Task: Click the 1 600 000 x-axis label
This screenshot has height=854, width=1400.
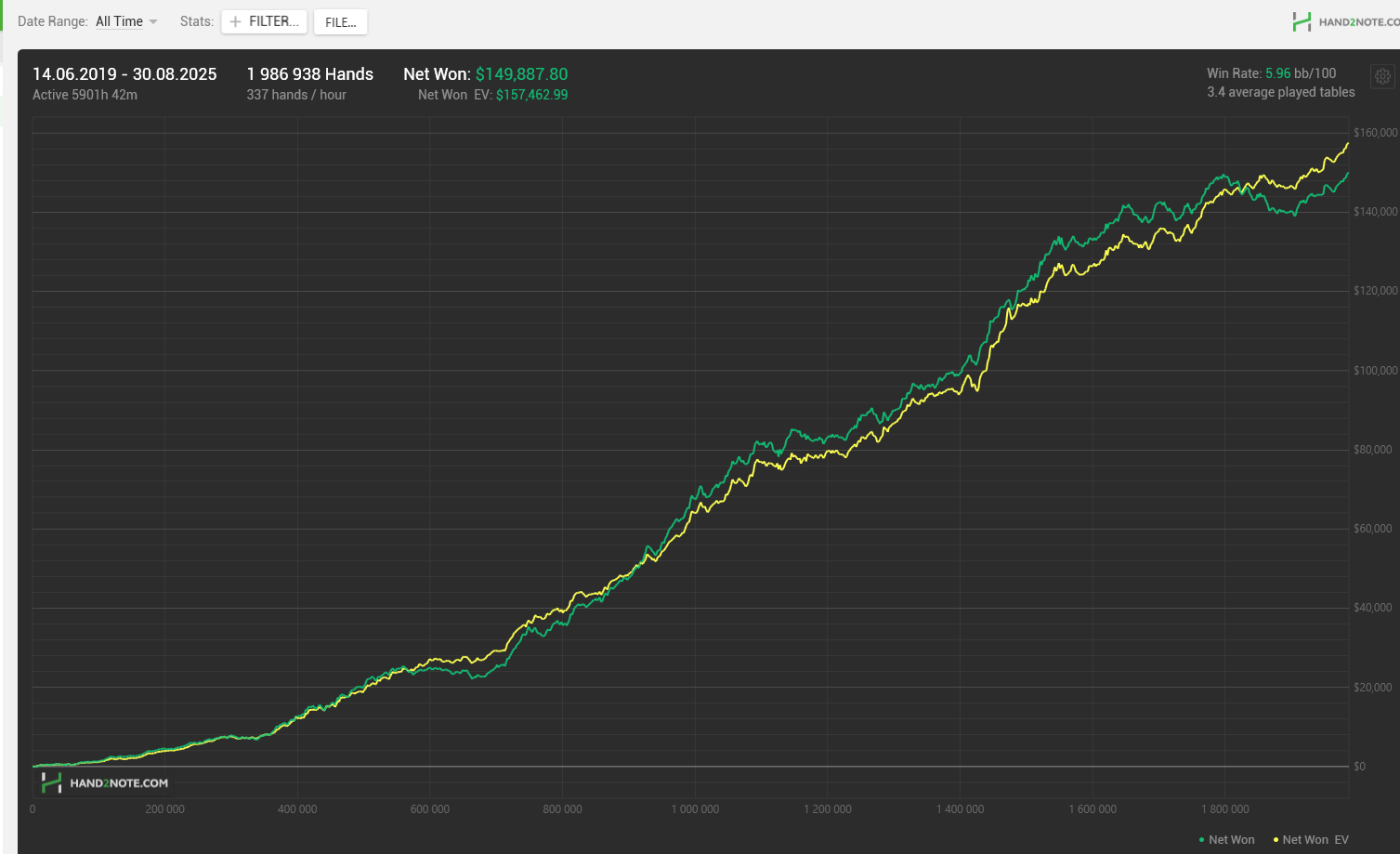Action: click(x=1093, y=809)
